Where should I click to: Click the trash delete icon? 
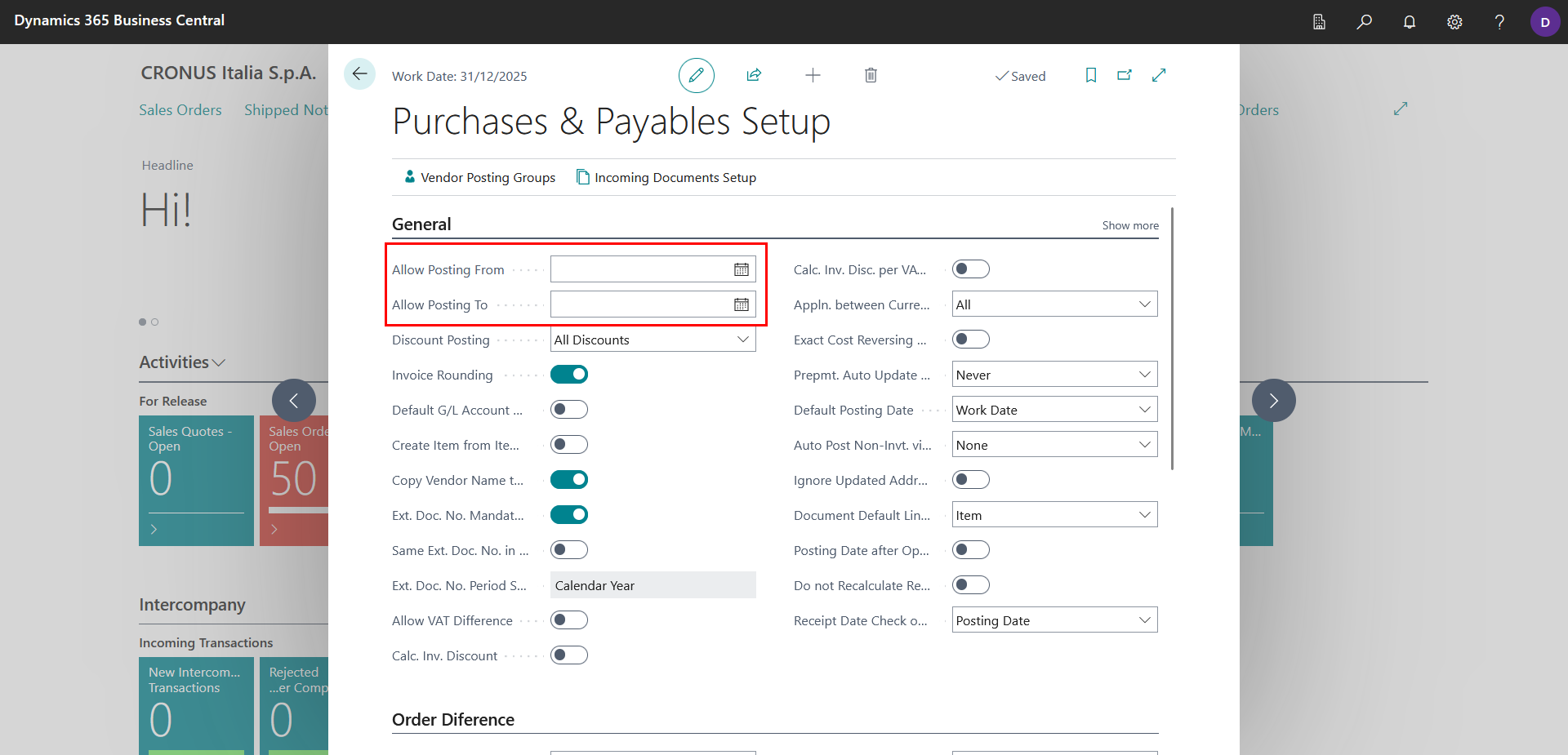click(x=871, y=75)
